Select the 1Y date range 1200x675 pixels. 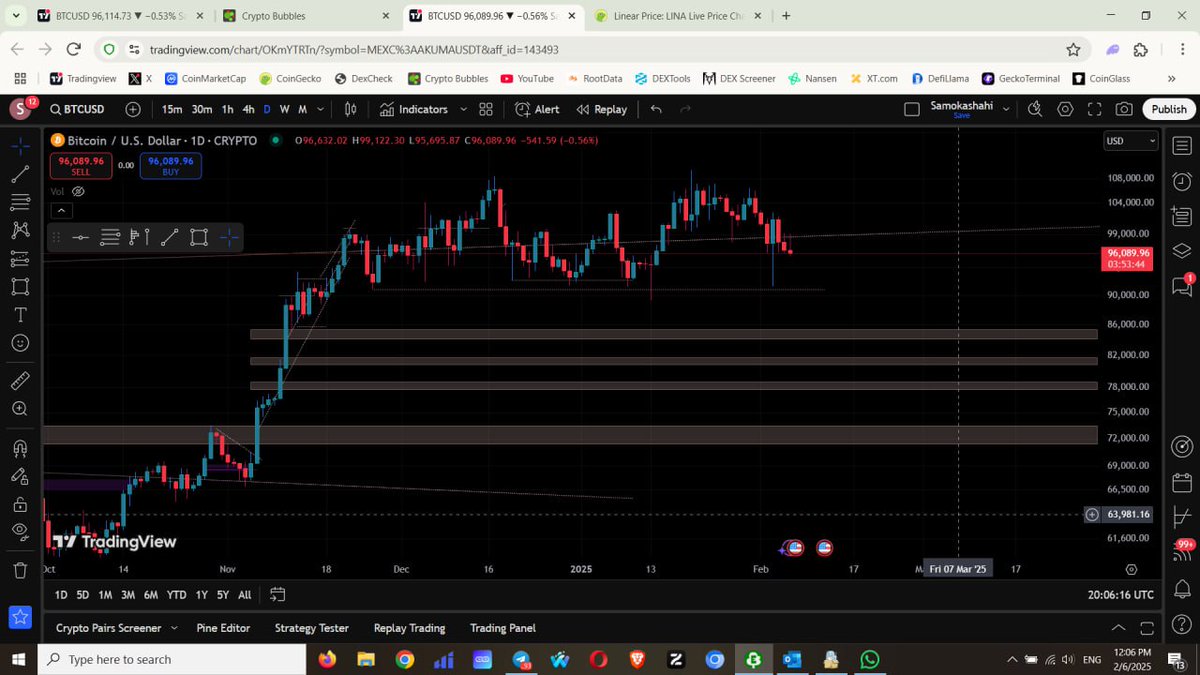(x=200, y=594)
